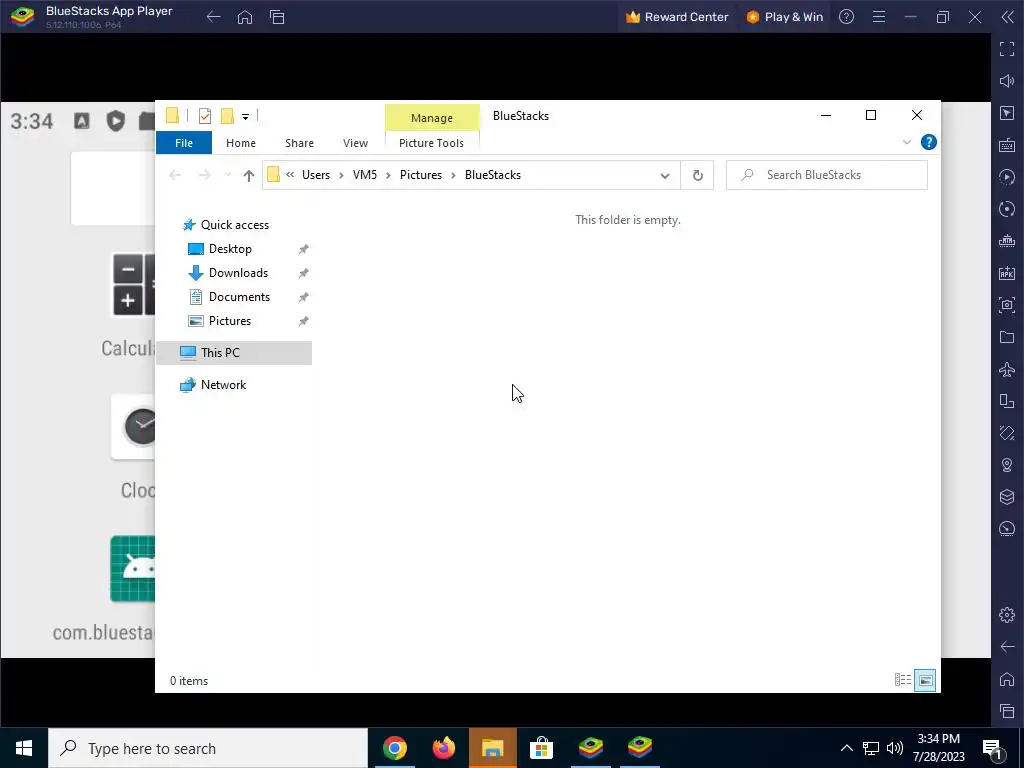Click the set location pin icon
Screen dimensions: 1024x768
(x=1007, y=465)
